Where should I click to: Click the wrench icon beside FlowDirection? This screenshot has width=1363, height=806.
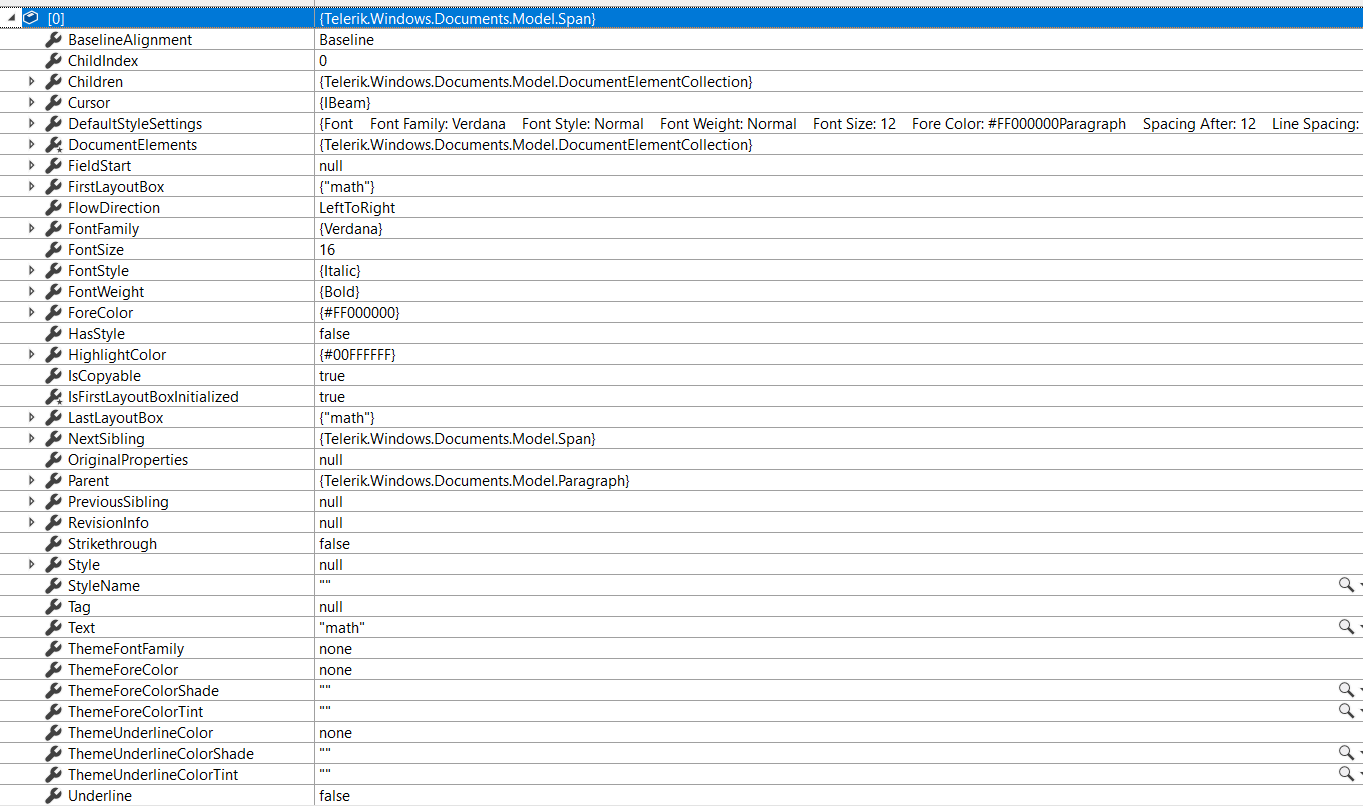54,208
